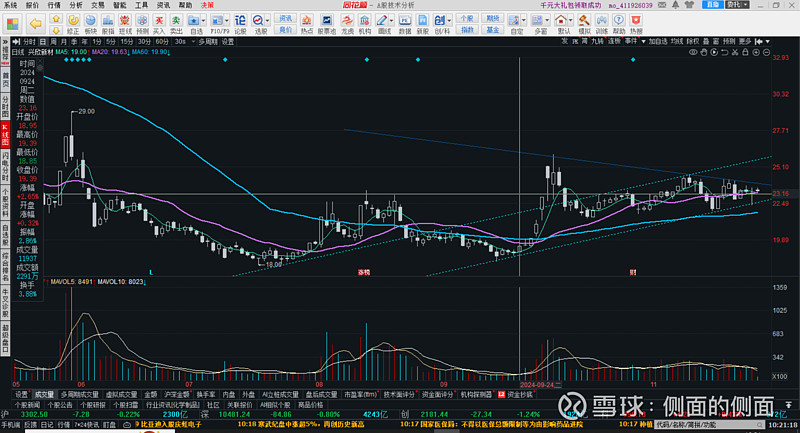This screenshot has height=433, width=800.
Task: Expand the 画线 dropdown arrow
Action: [391, 20]
